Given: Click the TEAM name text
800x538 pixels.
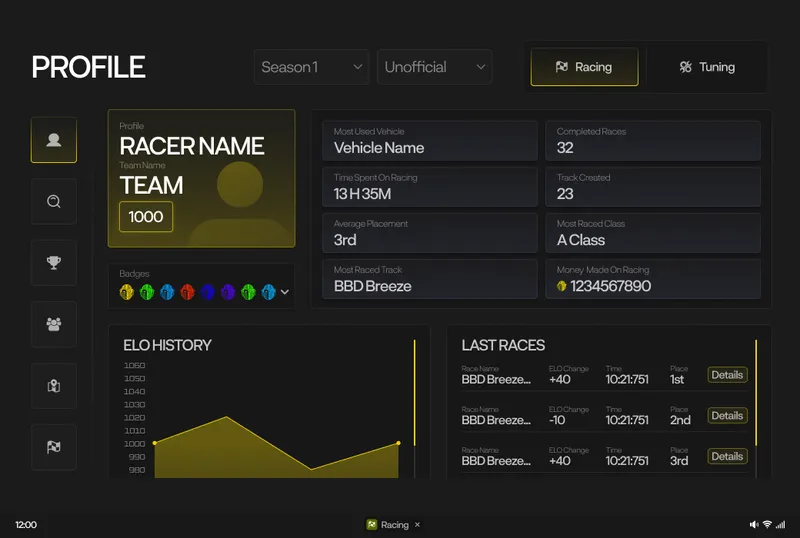Looking at the screenshot, I should click(x=151, y=185).
